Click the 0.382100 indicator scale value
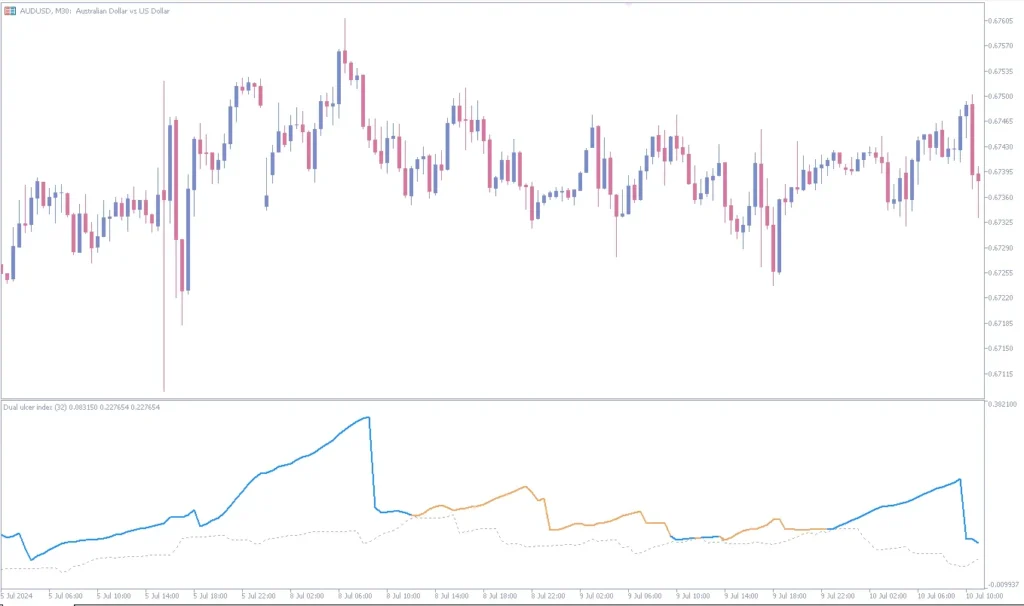 (x=1003, y=405)
